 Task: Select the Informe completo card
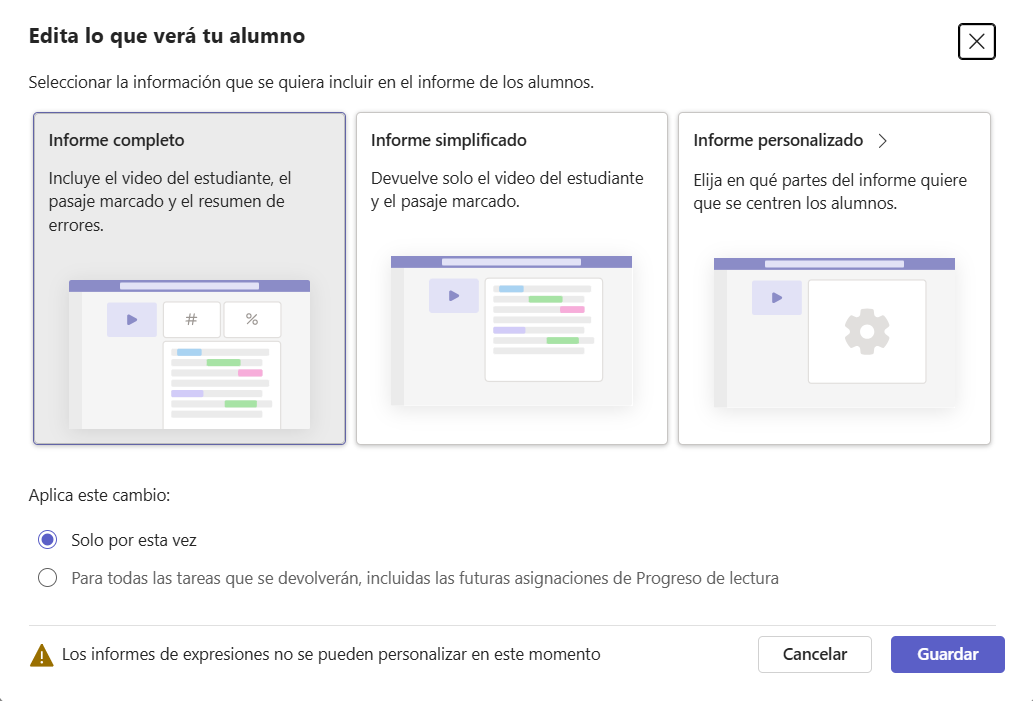click(190, 279)
